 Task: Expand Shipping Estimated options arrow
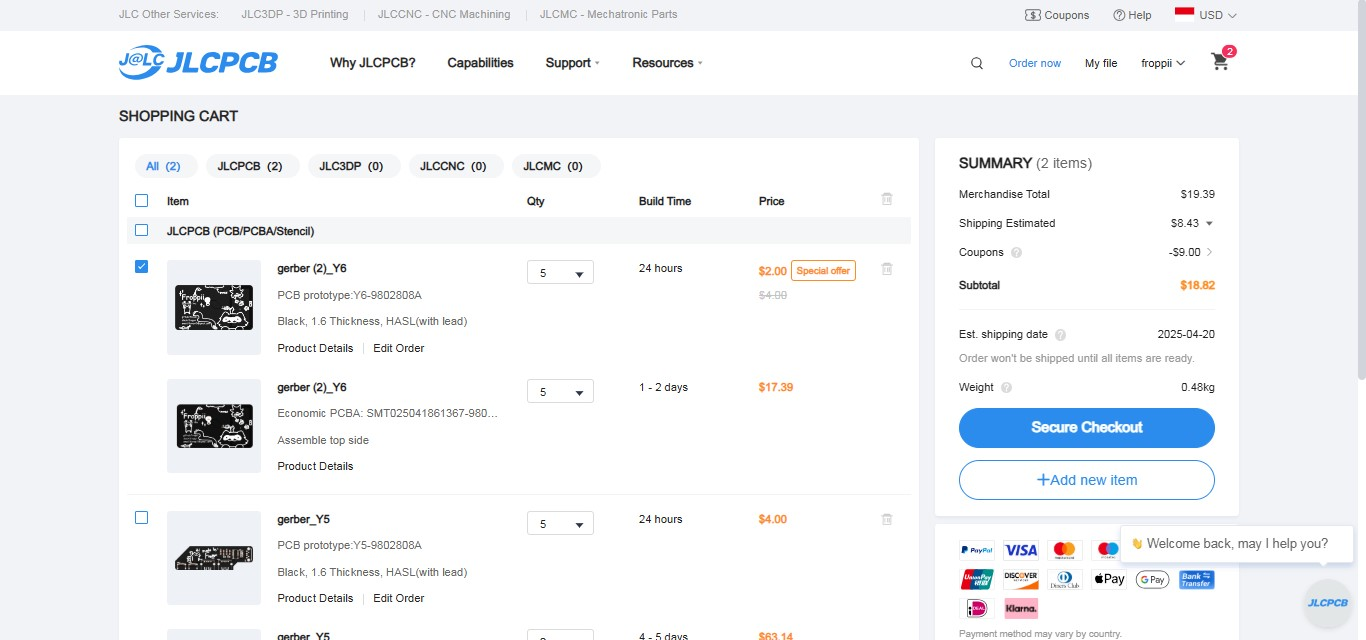[x=1209, y=223]
